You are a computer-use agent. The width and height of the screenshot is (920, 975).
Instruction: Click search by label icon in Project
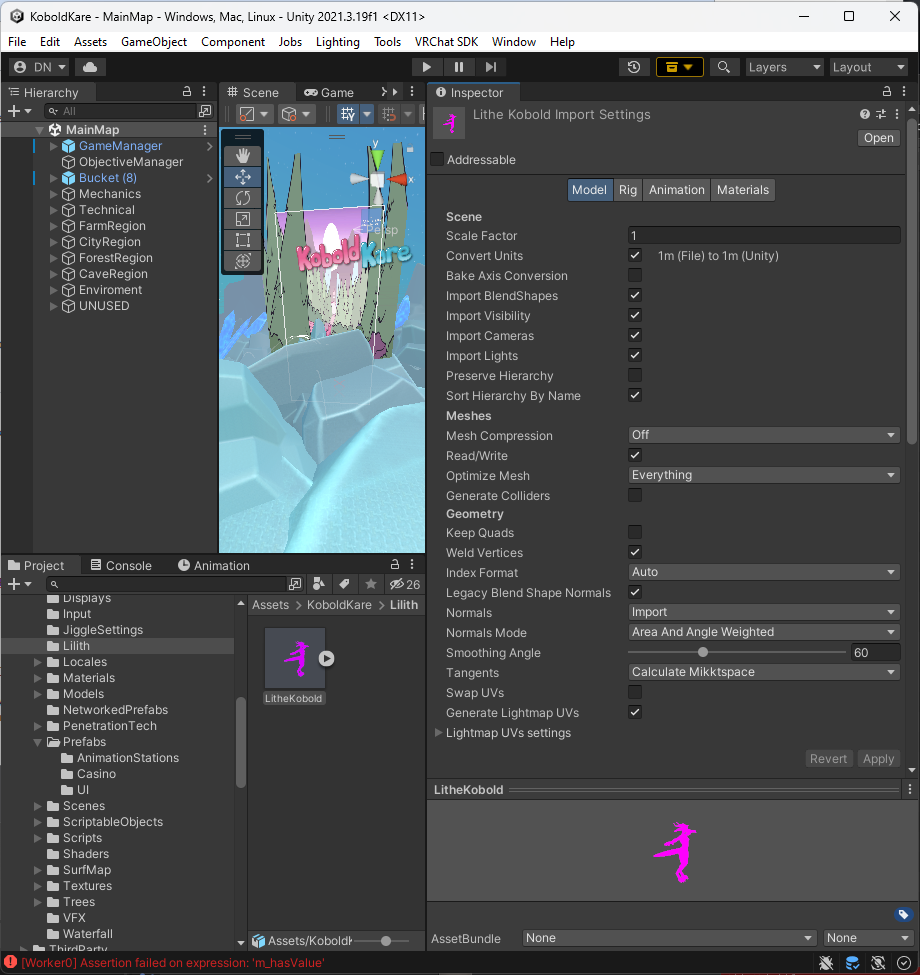pos(344,584)
